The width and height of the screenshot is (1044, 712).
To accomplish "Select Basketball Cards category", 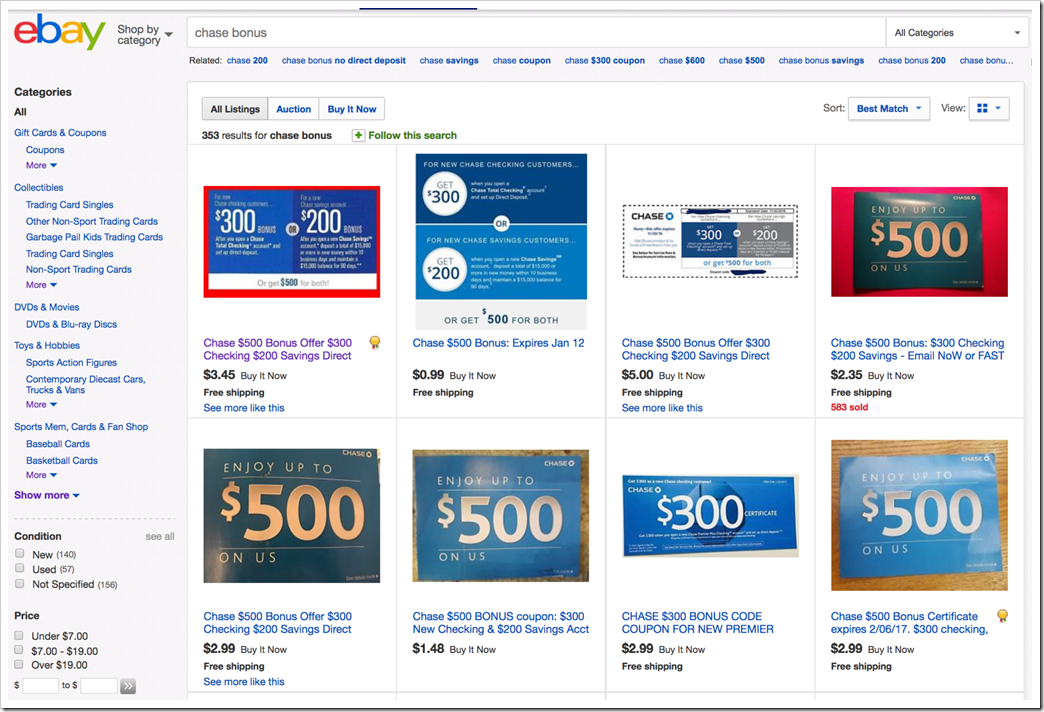I will 62,460.
